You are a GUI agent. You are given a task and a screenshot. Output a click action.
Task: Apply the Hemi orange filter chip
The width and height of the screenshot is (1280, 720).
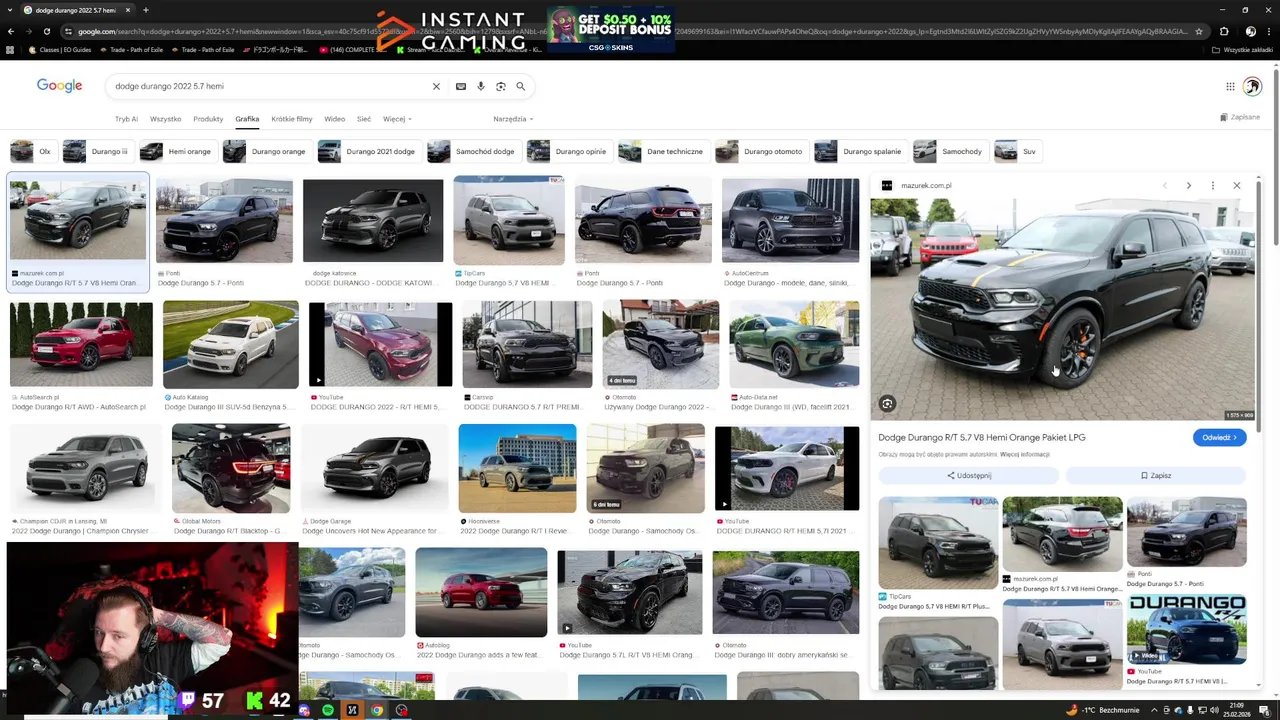(177, 151)
